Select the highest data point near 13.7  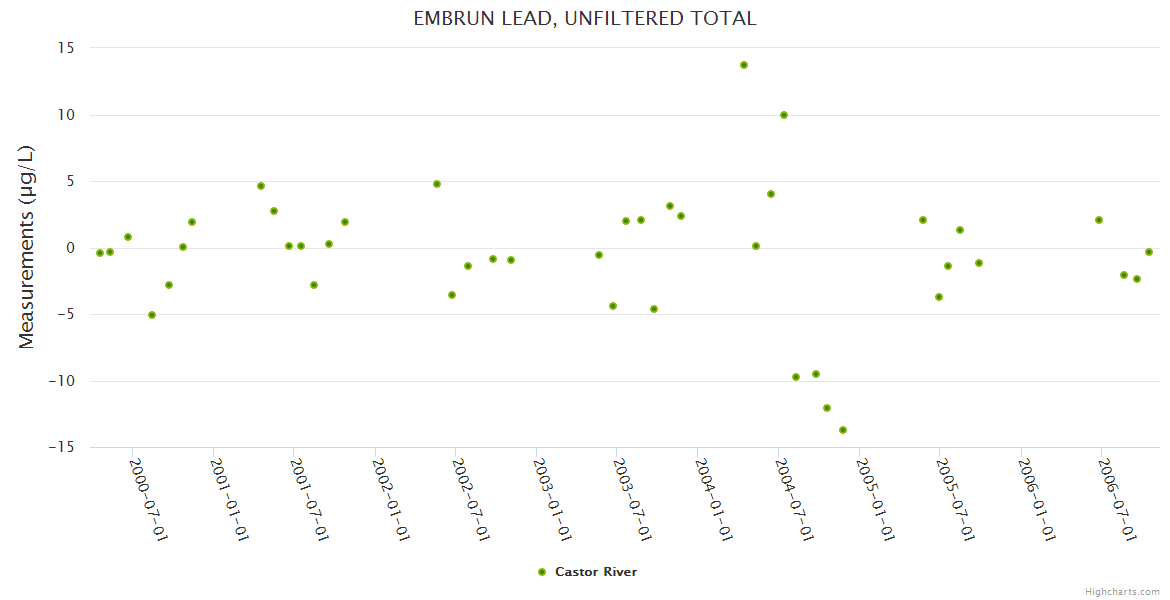pos(744,65)
